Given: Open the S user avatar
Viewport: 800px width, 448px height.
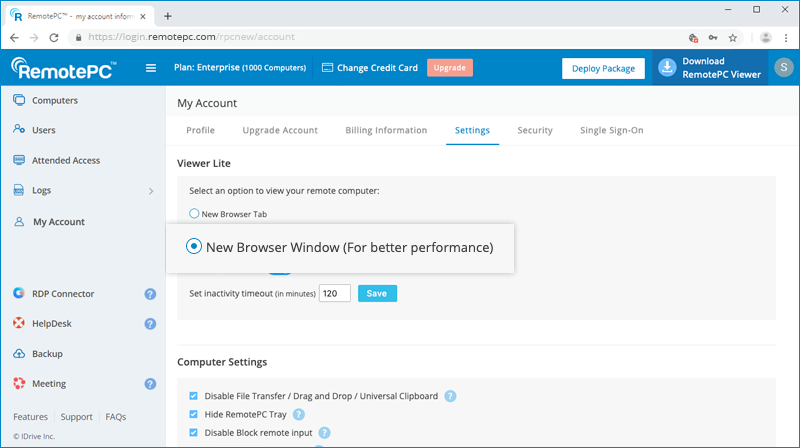Looking at the screenshot, I should coord(784,67).
